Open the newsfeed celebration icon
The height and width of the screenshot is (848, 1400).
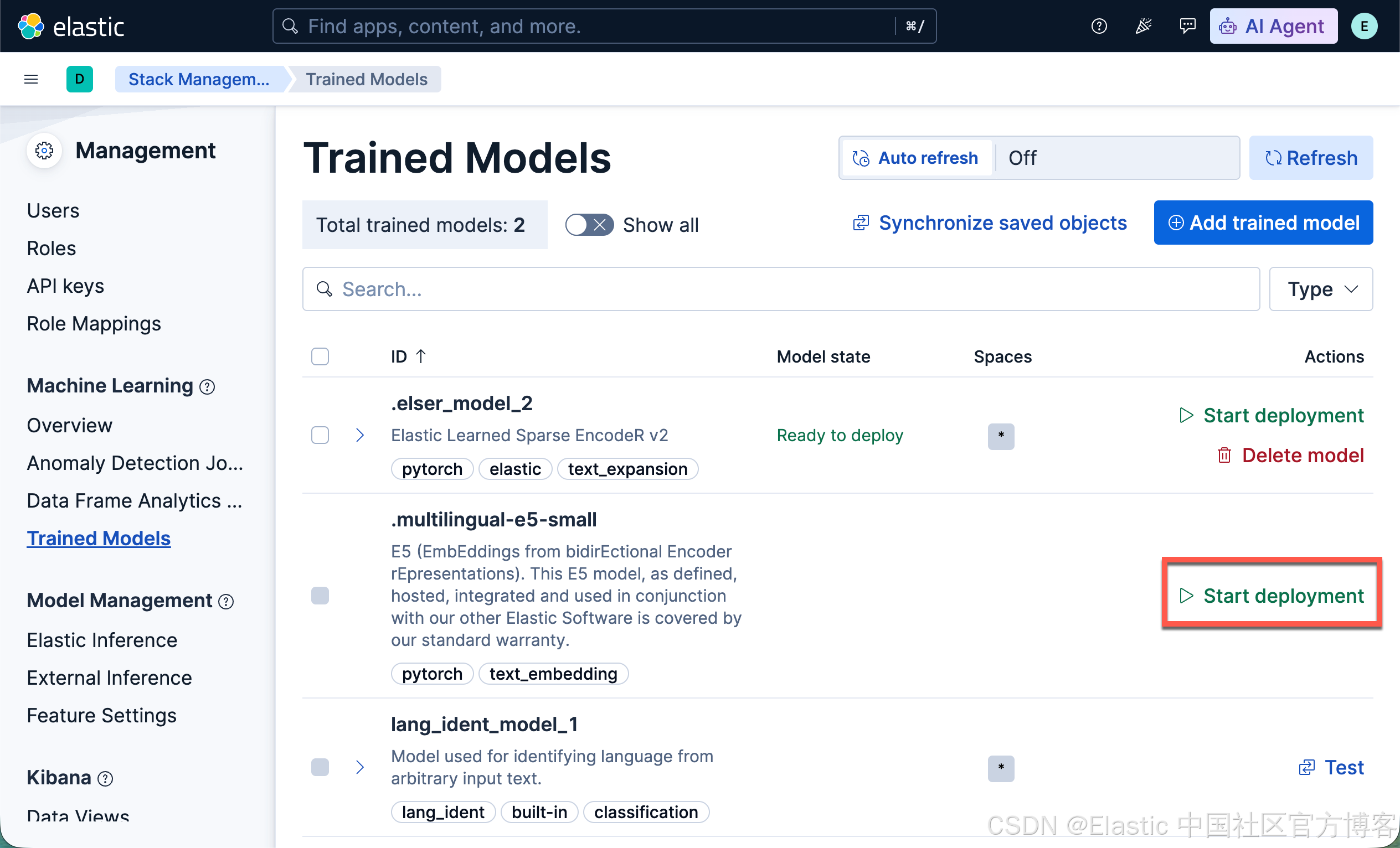click(x=1143, y=26)
